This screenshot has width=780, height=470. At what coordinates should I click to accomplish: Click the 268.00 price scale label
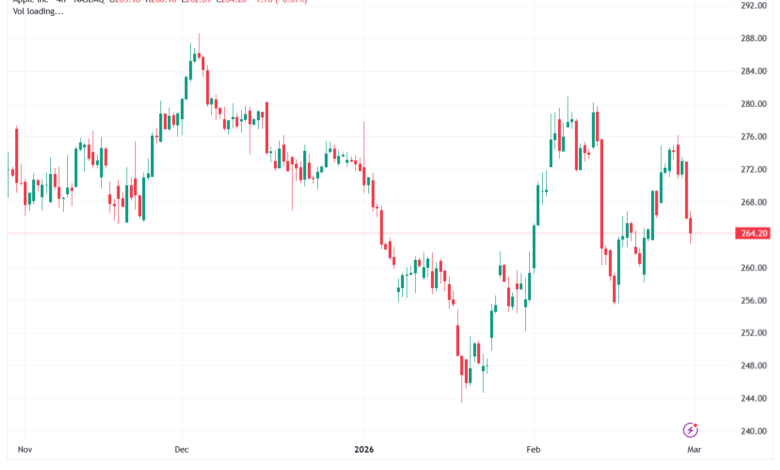pyautogui.click(x=753, y=202)
